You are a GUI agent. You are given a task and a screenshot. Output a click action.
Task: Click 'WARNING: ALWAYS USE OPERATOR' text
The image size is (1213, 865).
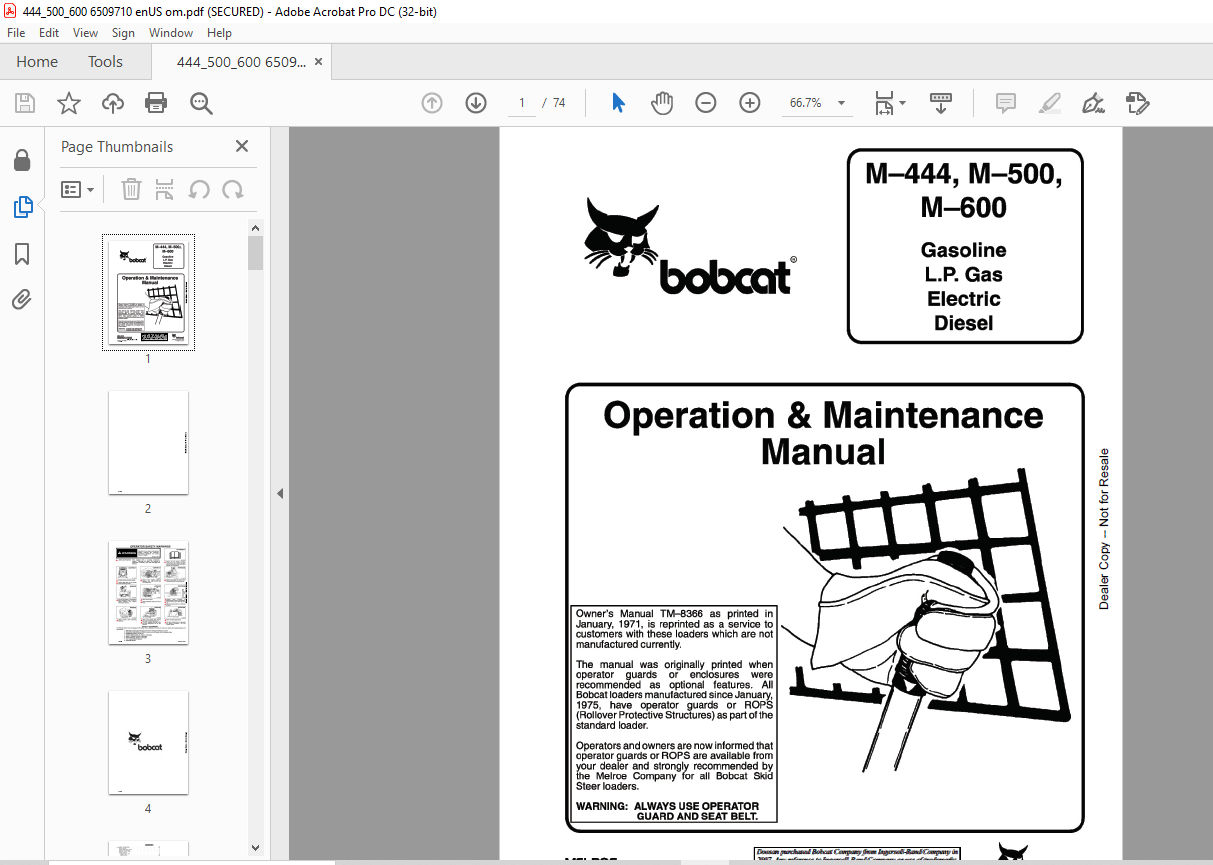[x=667, y=806]
